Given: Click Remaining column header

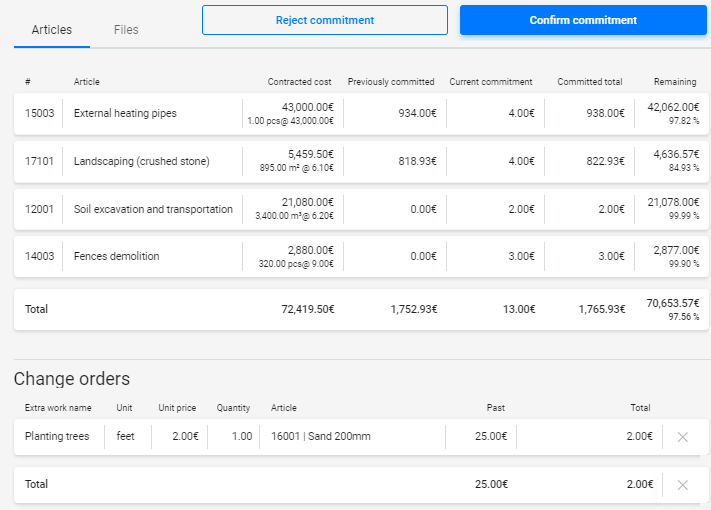Looking at the screenshot, I should coord(675,82).
